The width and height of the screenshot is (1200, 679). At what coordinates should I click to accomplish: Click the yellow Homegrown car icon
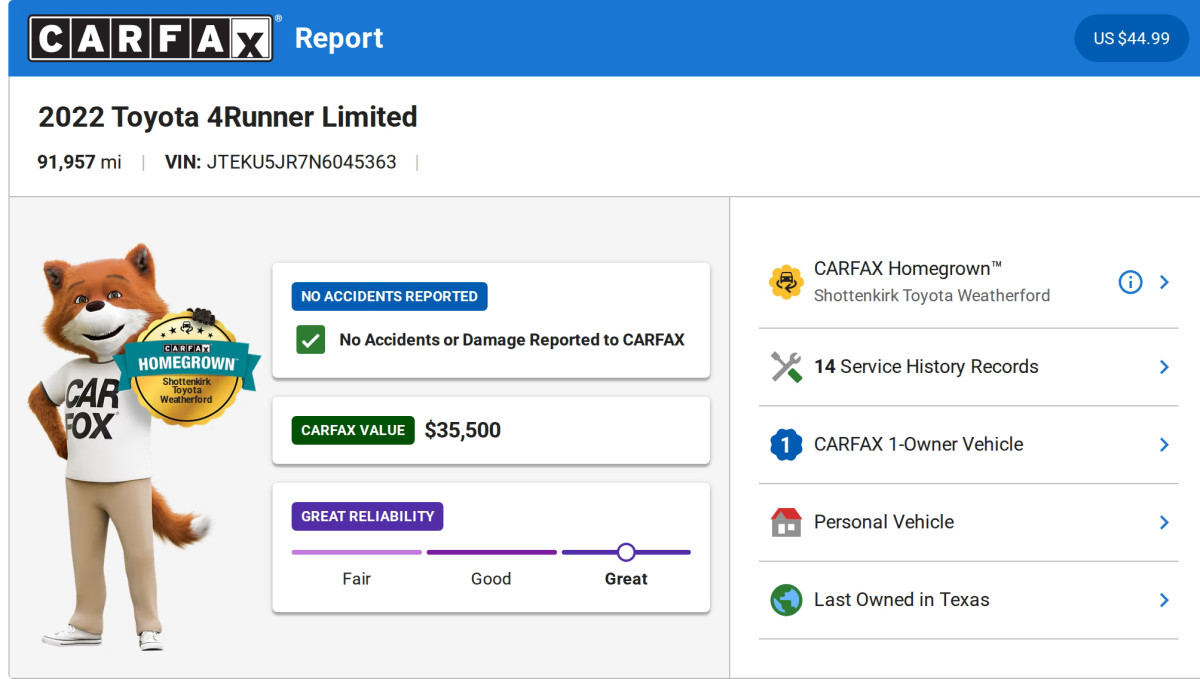[786, 282]
